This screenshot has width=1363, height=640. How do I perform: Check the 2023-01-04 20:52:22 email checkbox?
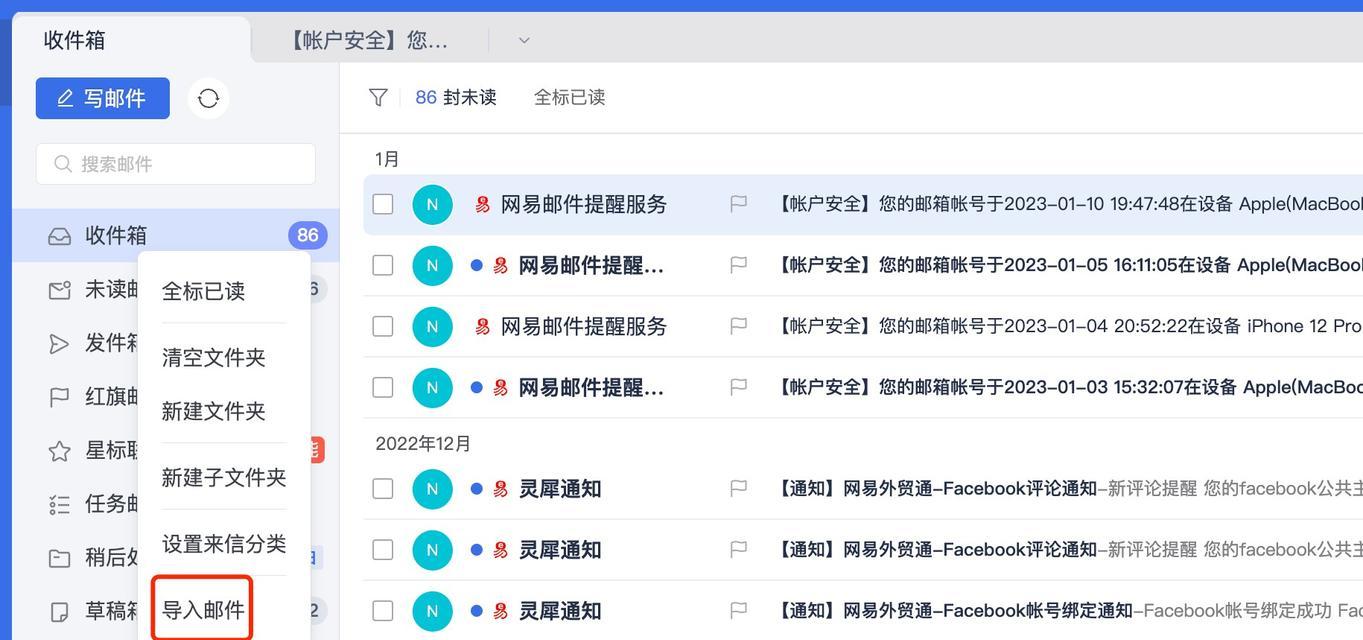(x=382, y=326)
